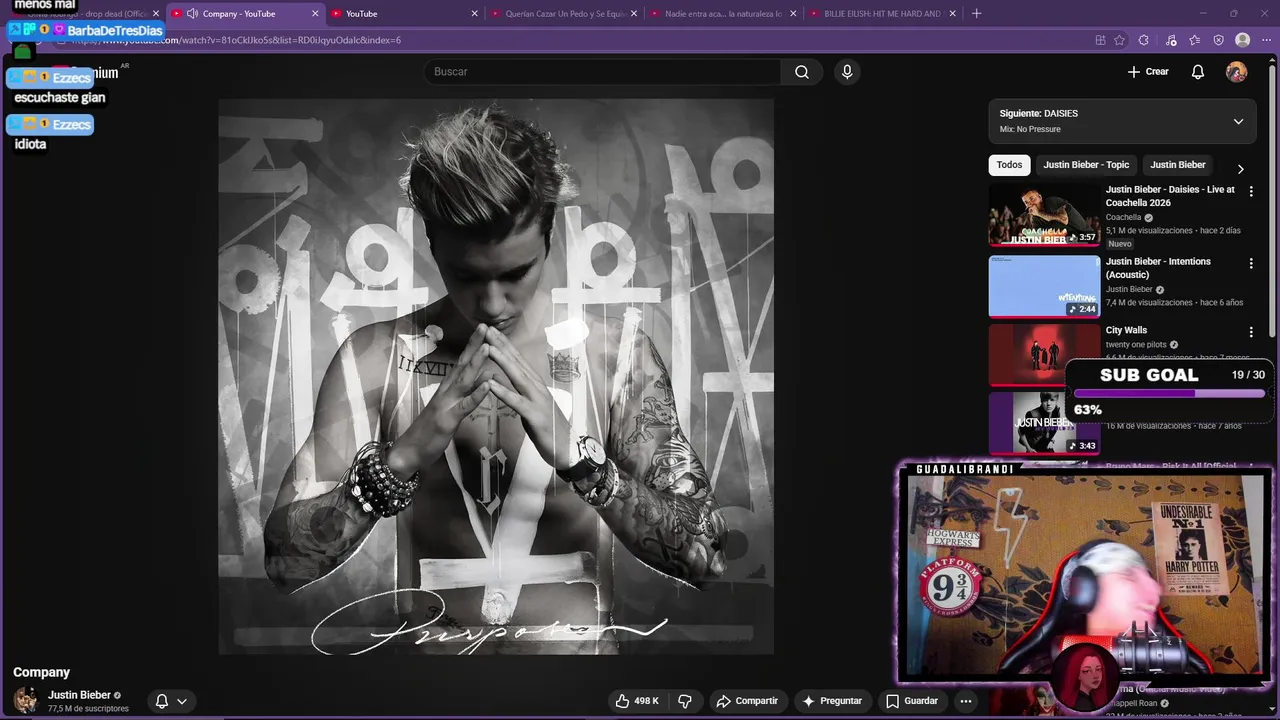
Task: Open the City Walls video title
Action: (x=1126, y=330)
